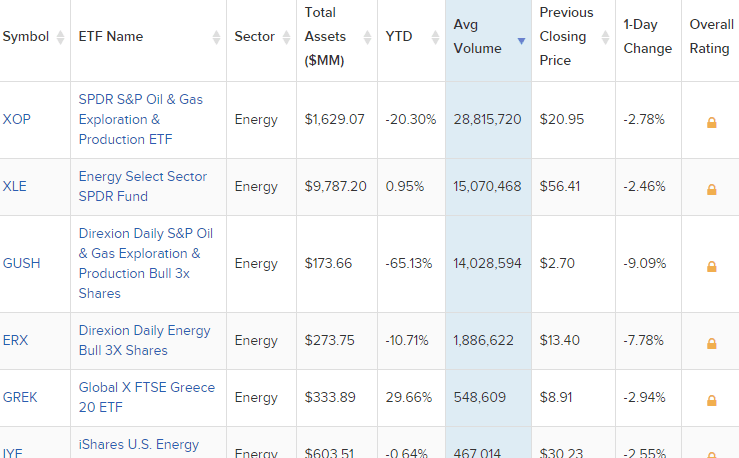Open Global X FTSE Greece 20 ETF link
The height and width of the screenshot is (458, 739).
pos(147,397)
